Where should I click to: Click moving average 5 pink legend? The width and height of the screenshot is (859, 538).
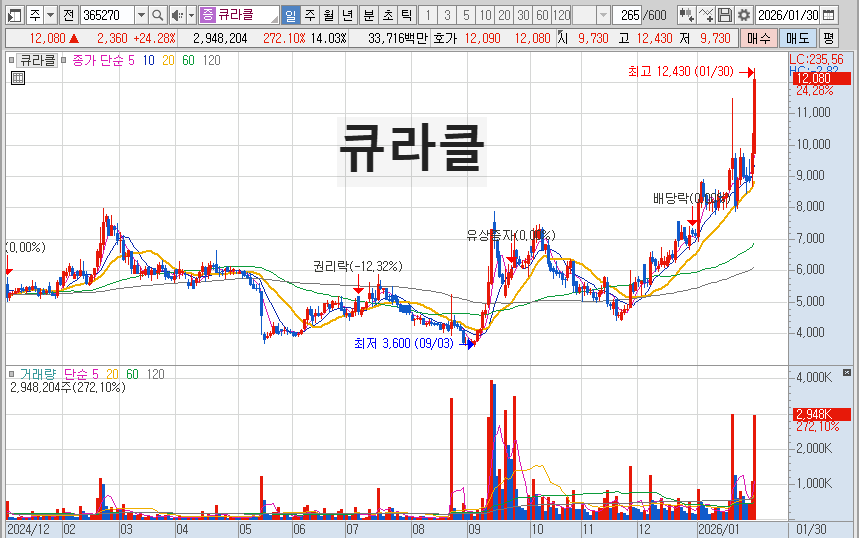131,60
